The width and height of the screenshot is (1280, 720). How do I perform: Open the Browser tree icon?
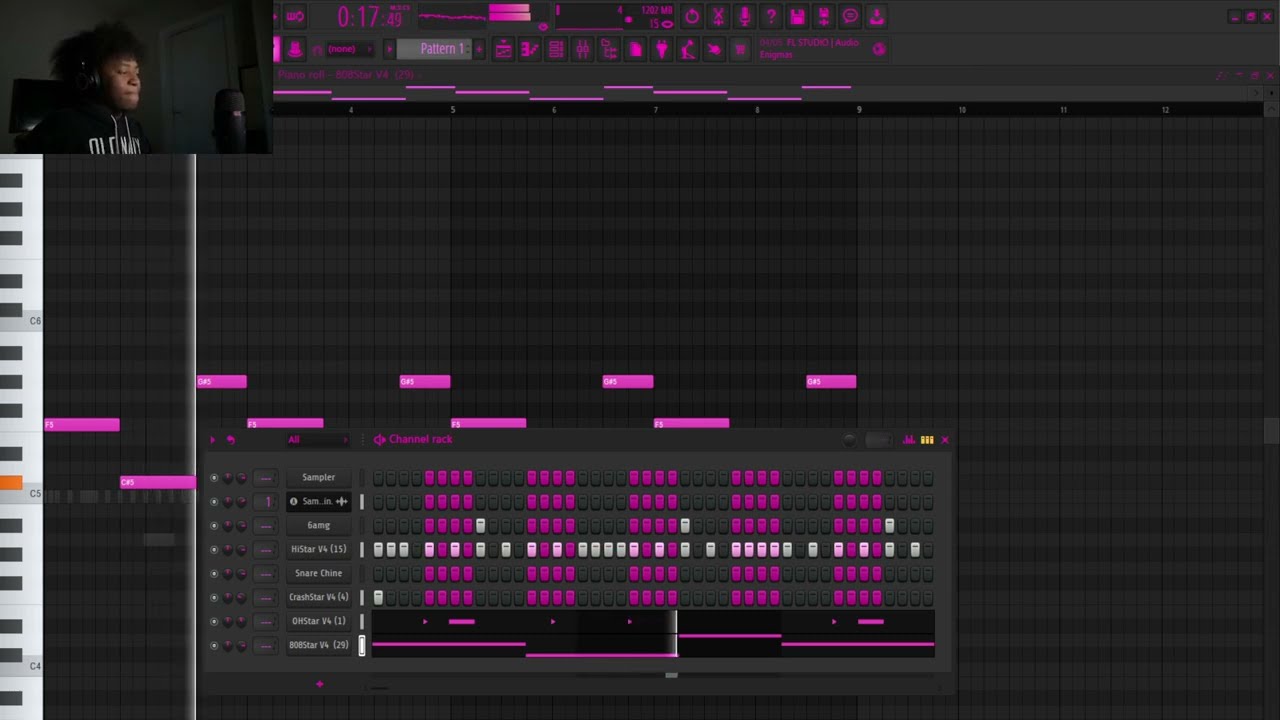click(608, 49)
